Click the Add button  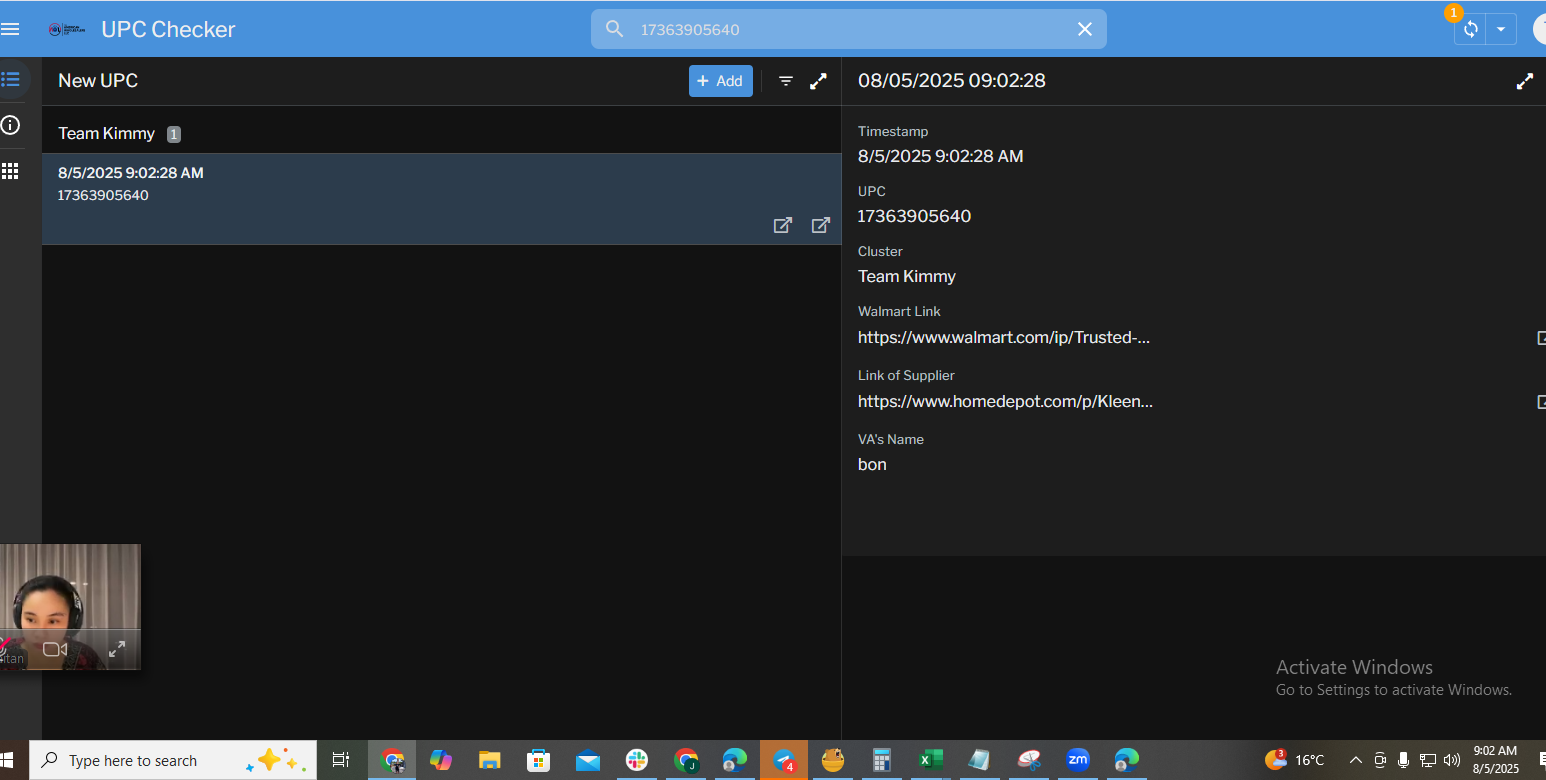[720, 81]
